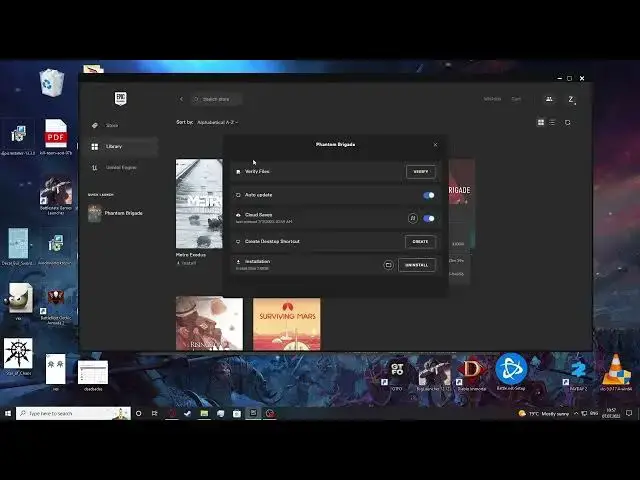Maximize the Epic Games Launcher window
The width and height of the screenshot is (640, 480).
coord(570,78)
